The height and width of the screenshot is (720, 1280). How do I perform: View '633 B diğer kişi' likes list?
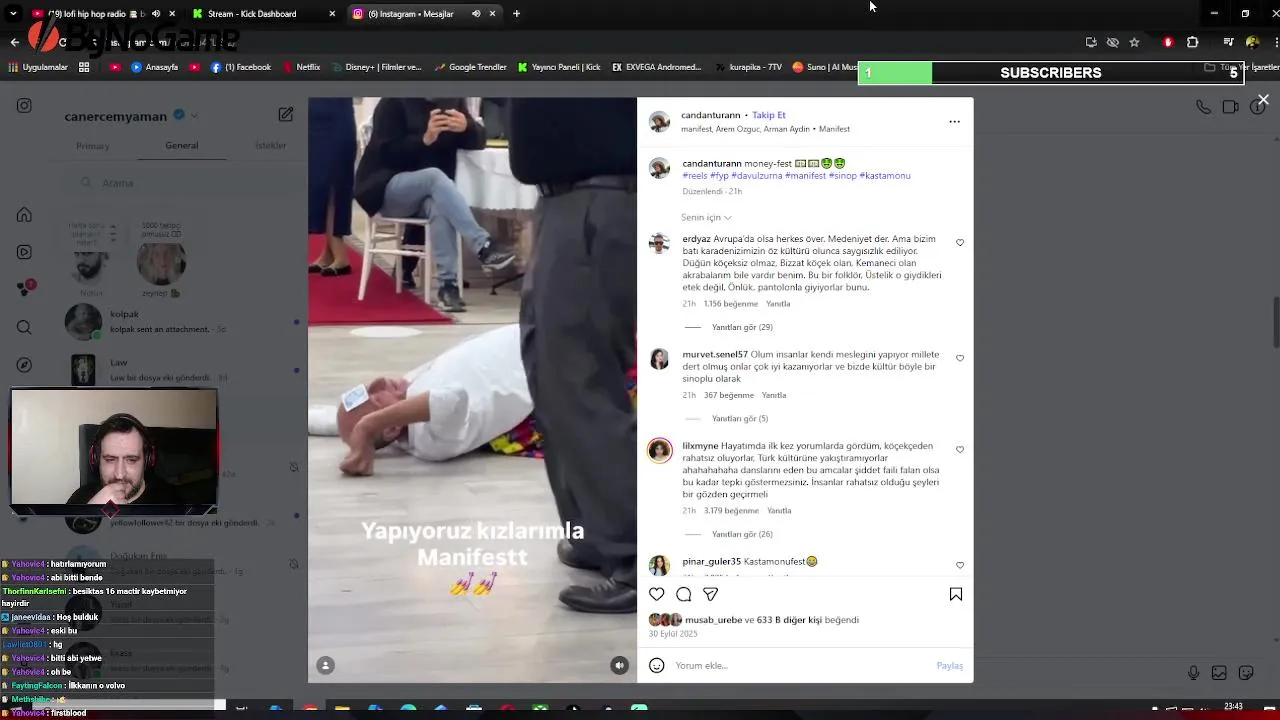pyautogui.click(x=789, y=620)
